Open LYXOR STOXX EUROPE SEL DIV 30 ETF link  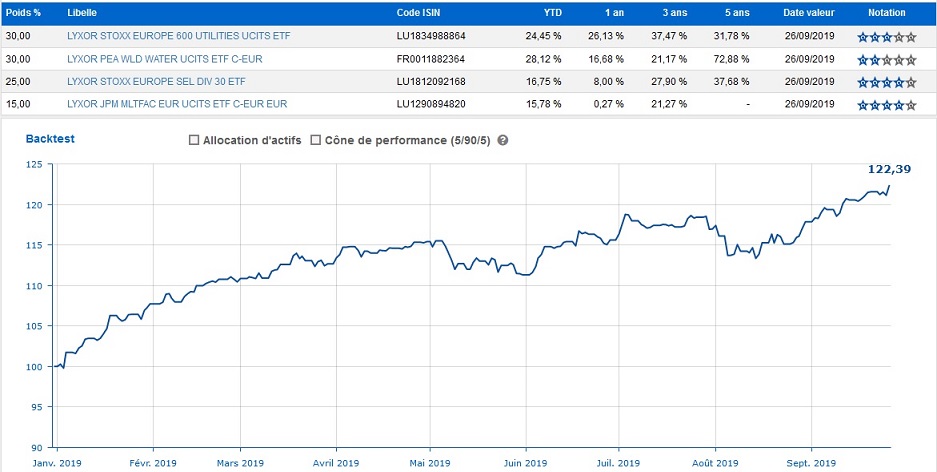pyautogui.click(x=156, y=81)
